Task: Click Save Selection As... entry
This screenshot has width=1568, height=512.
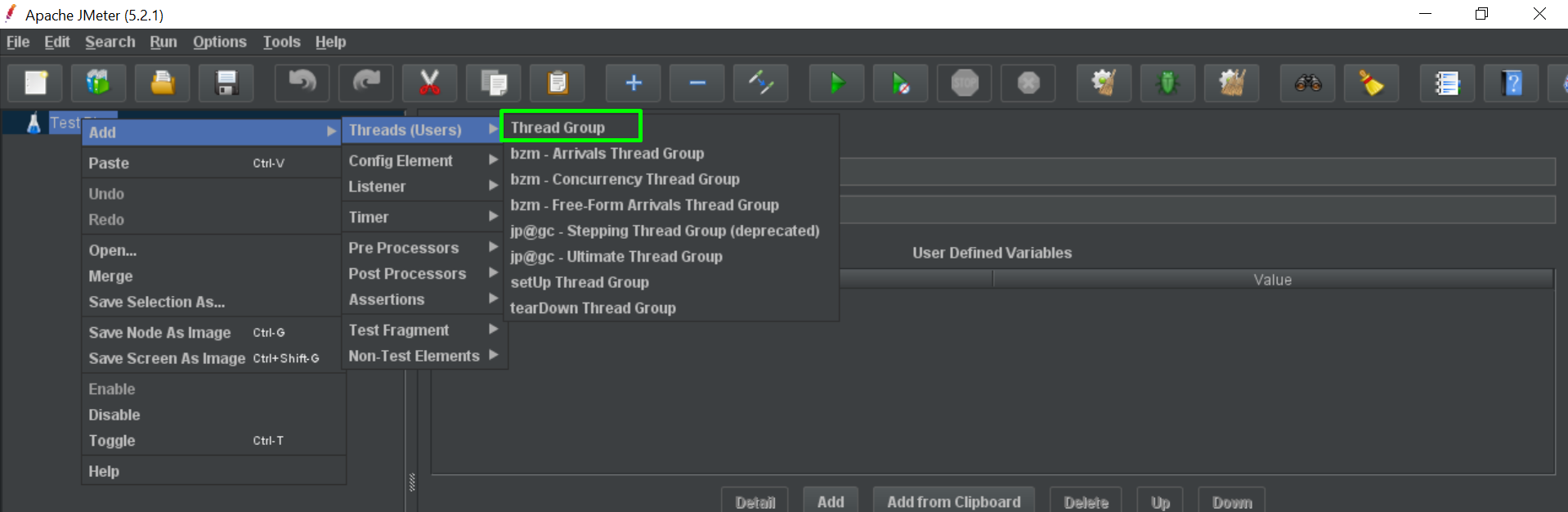Action: (x=212, y=302)
